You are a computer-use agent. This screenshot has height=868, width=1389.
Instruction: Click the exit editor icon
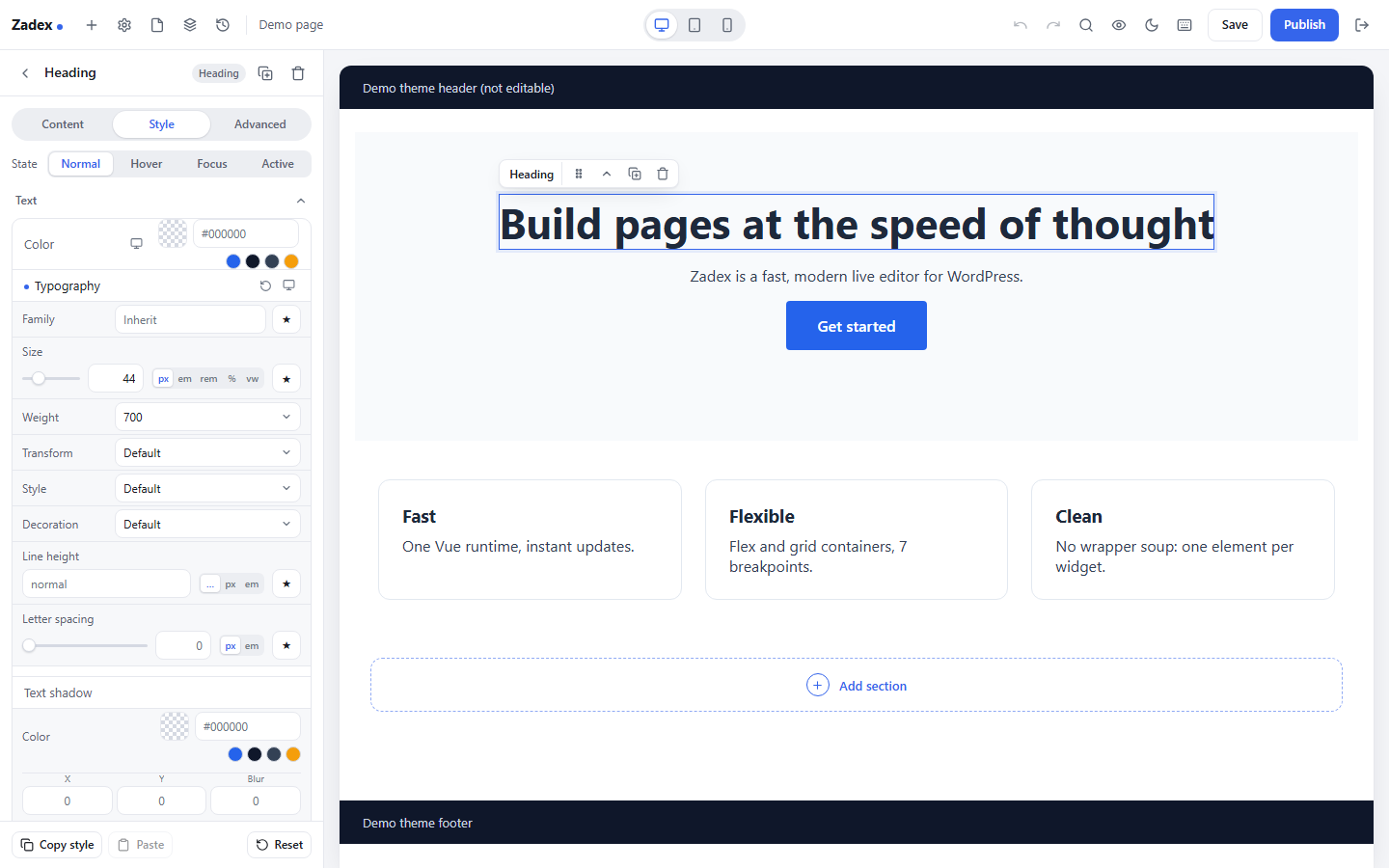pyautogui.click(x=1362, y=25)
